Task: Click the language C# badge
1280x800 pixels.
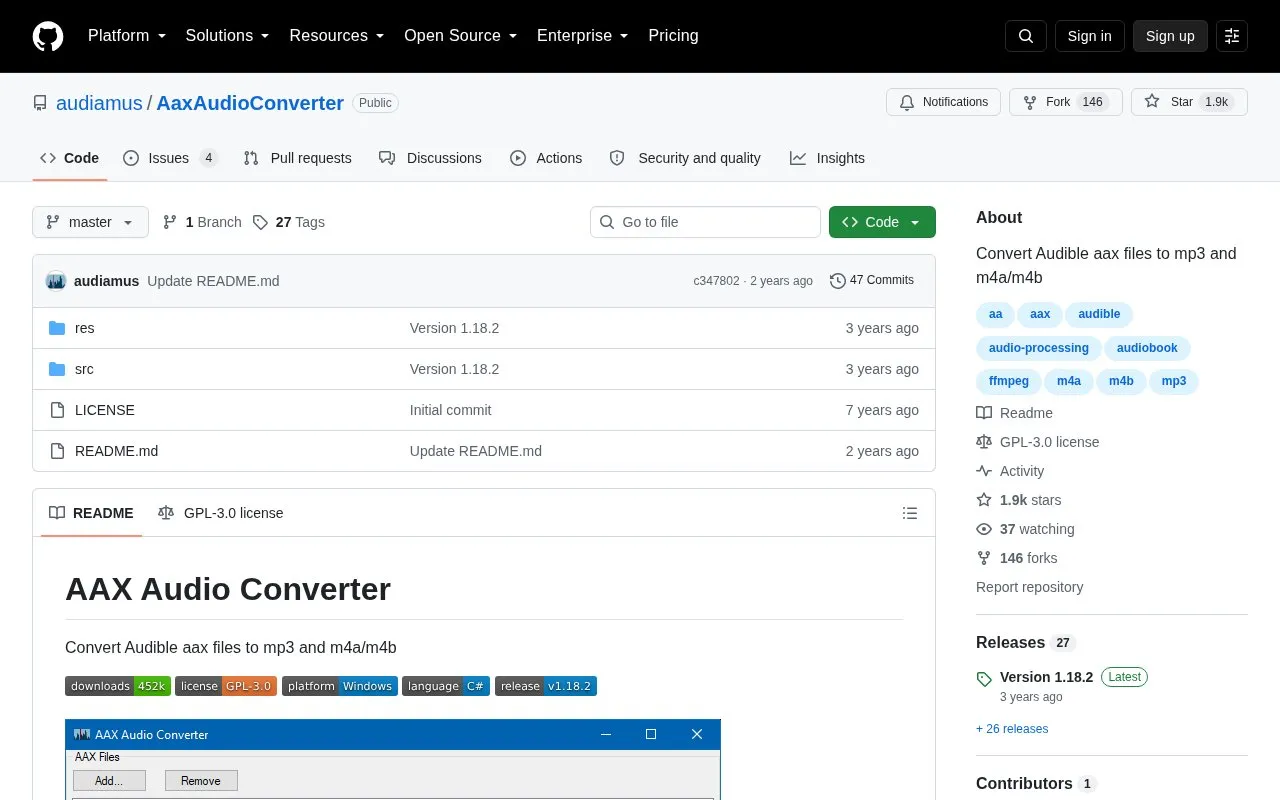Action: coord(446,686)
